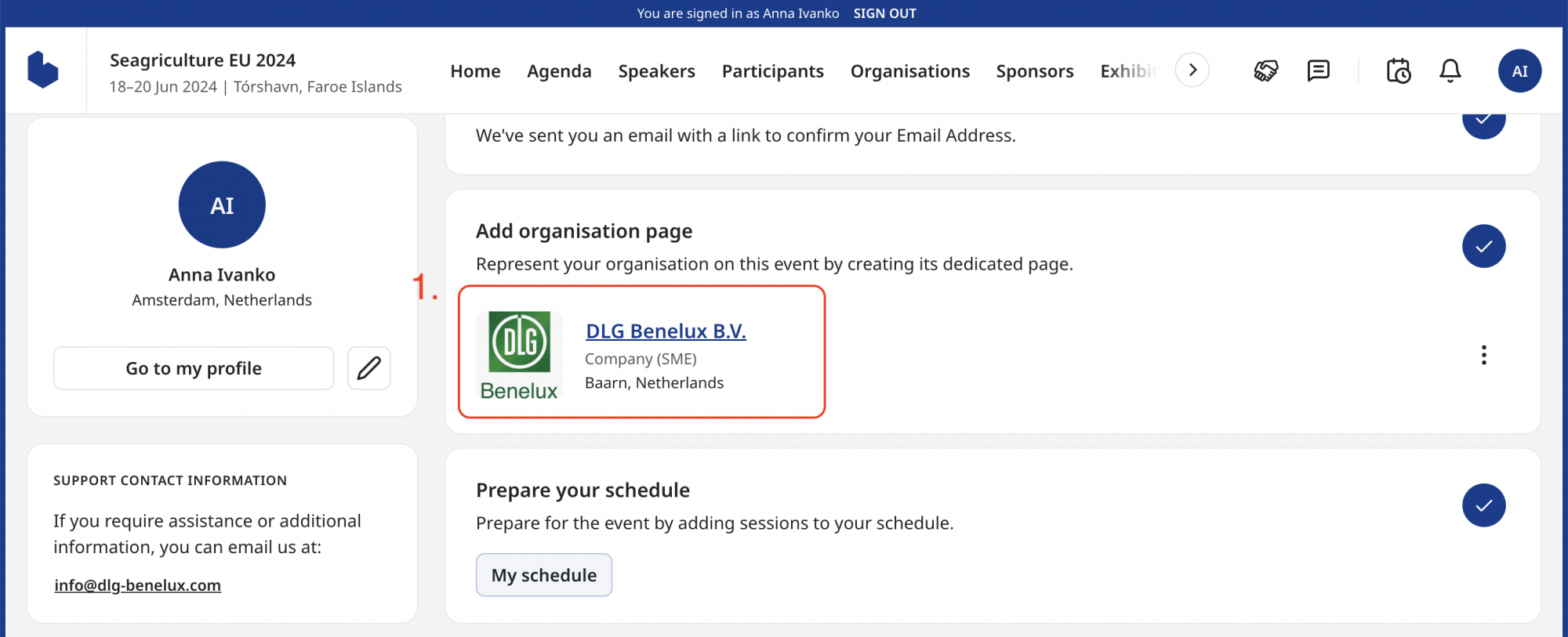Click the Seagriculture EU 2024 event title
The height and width of the screenshot is (637, 1568).
[202, 60]
